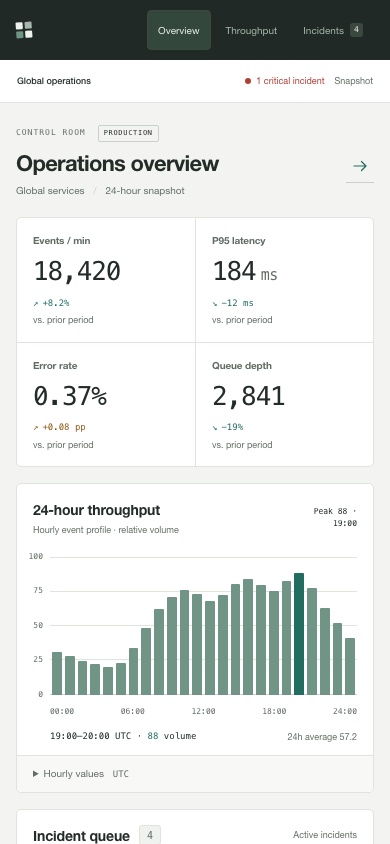
Task: Click the Active incidents label
Action: click(325, 835)
